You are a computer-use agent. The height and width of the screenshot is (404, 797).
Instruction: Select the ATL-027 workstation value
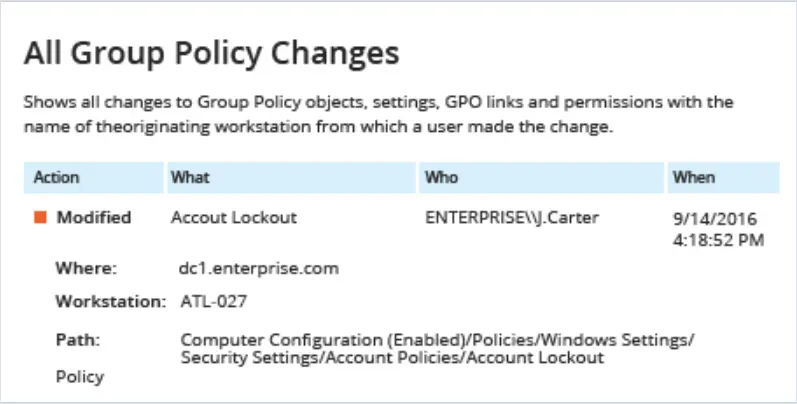click(214, 301)
